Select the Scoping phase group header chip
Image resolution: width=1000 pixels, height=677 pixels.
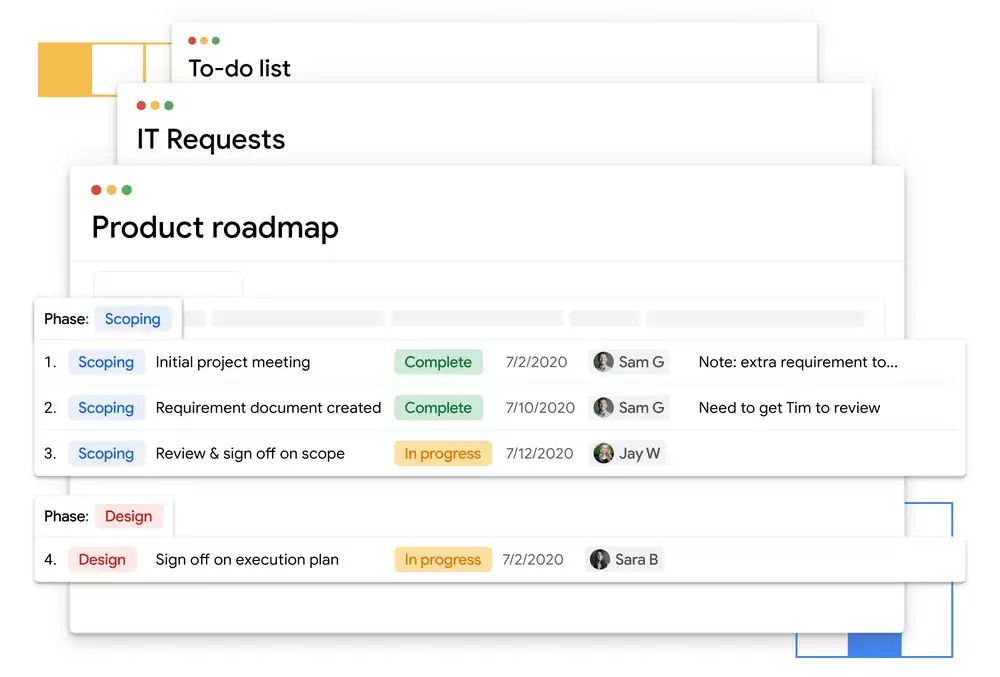[133, 319]
